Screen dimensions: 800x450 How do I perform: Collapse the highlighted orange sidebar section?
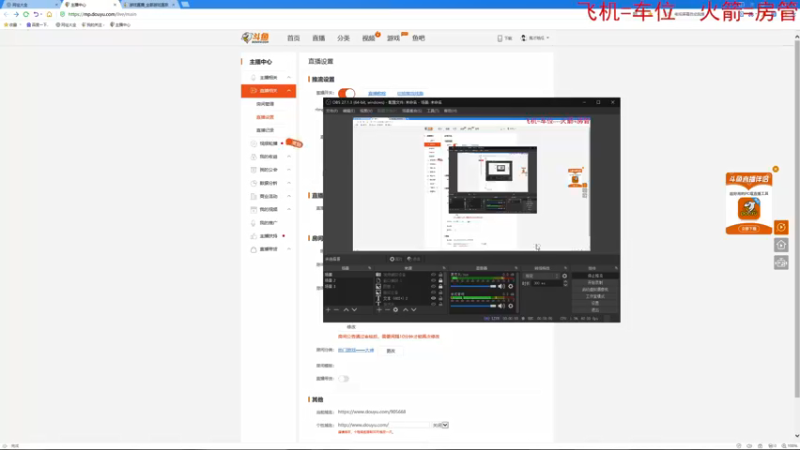point(289,91)
